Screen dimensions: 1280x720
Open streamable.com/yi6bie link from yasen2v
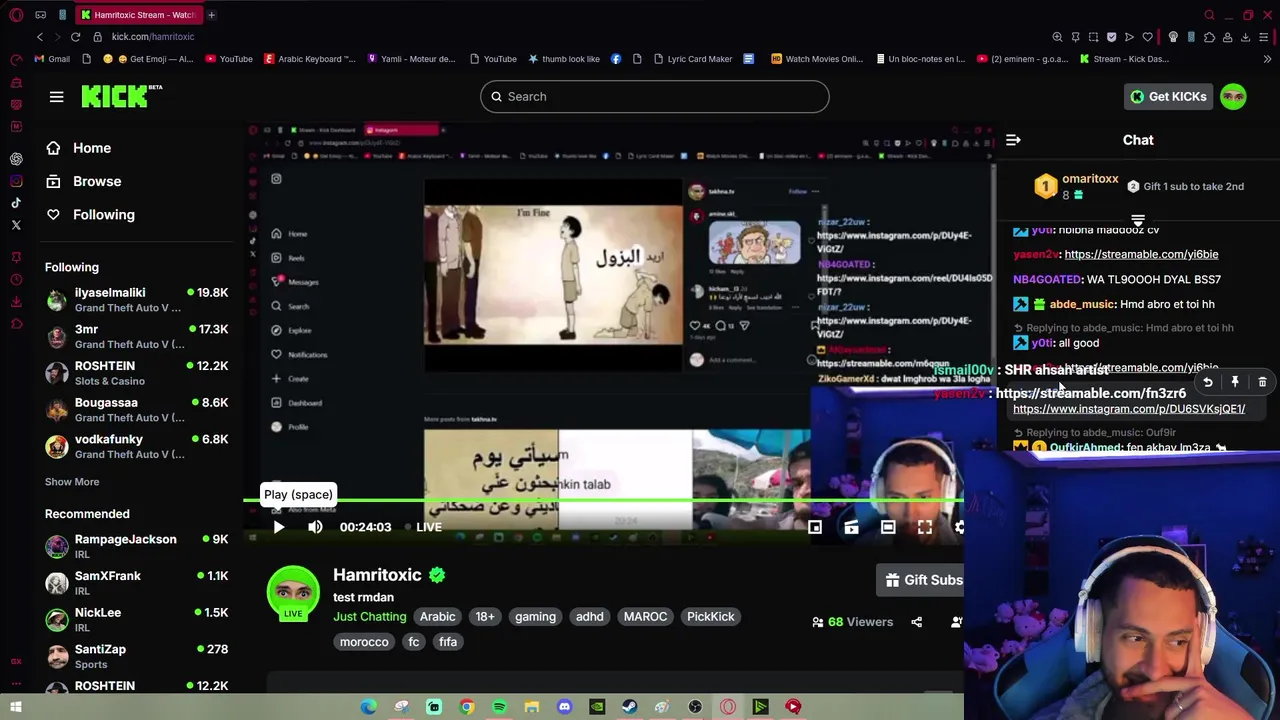pyautogui.click(x=1141, y=254)
